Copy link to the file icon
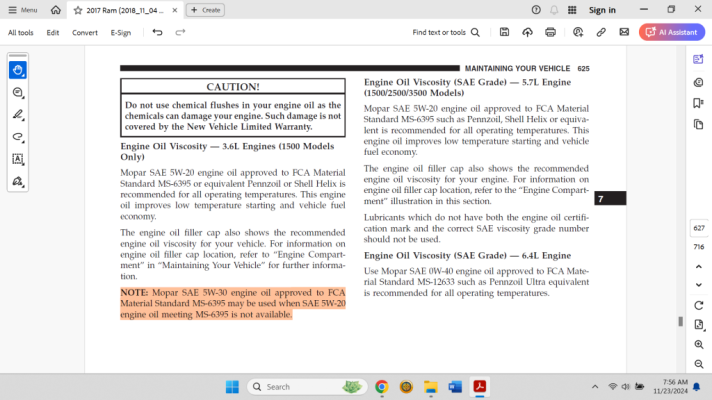Viewport: 712px width, 400px height. 601,32
